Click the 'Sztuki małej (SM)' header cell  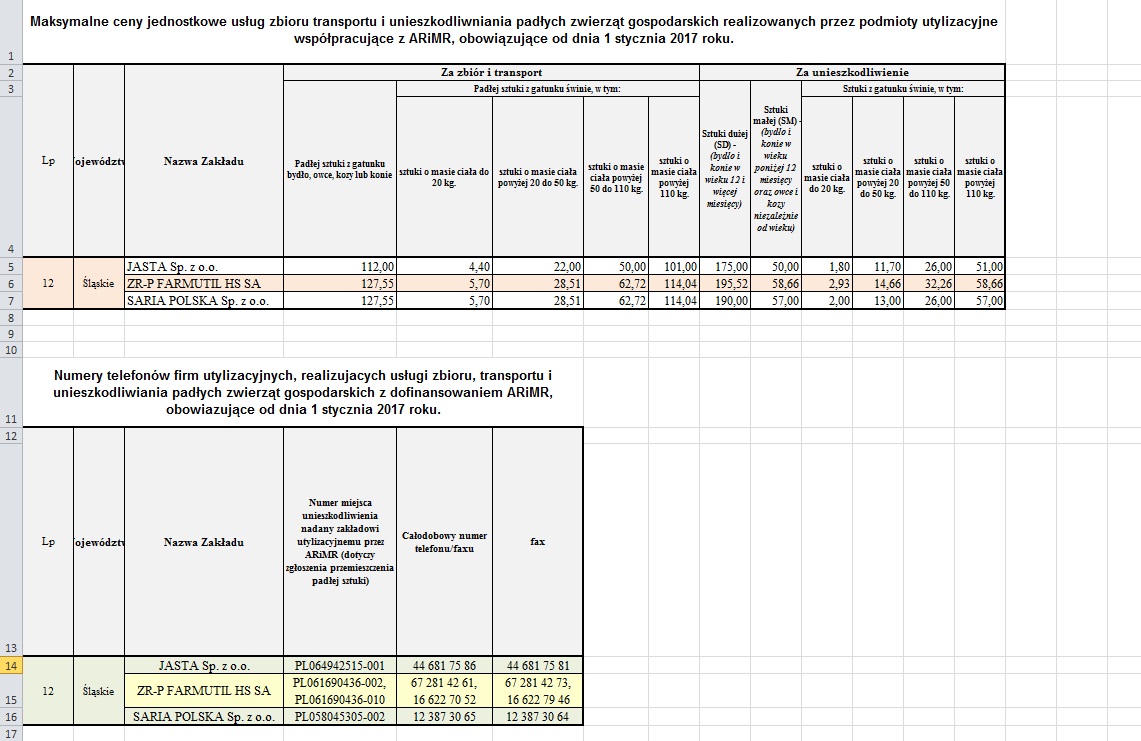pyautogui.click(x=776, y=168)
